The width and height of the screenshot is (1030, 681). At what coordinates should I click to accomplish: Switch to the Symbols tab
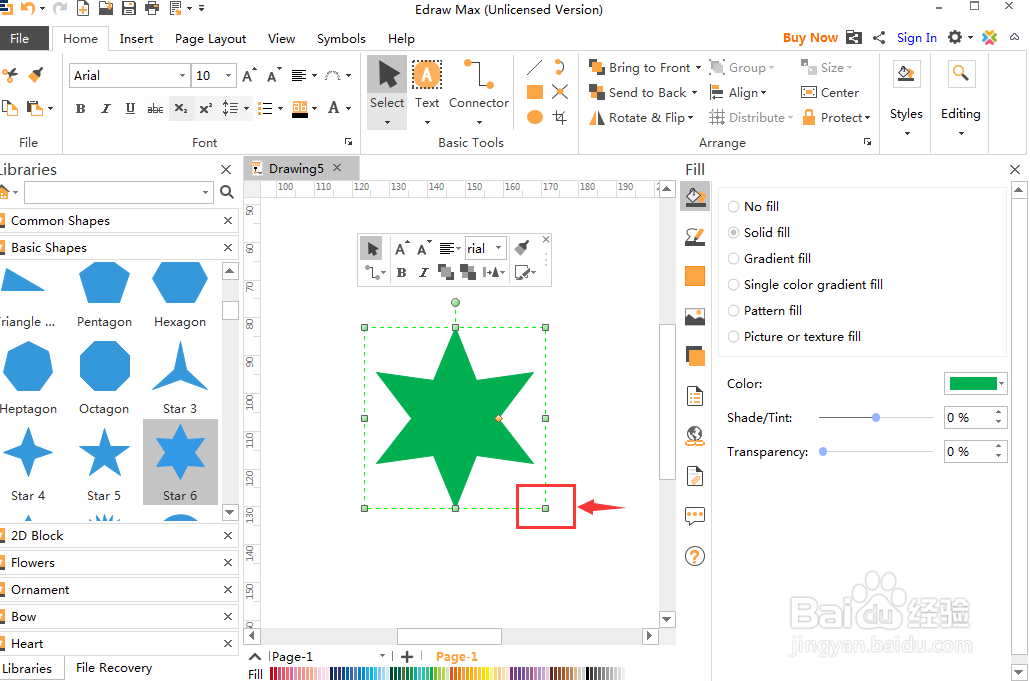point(341,39)
